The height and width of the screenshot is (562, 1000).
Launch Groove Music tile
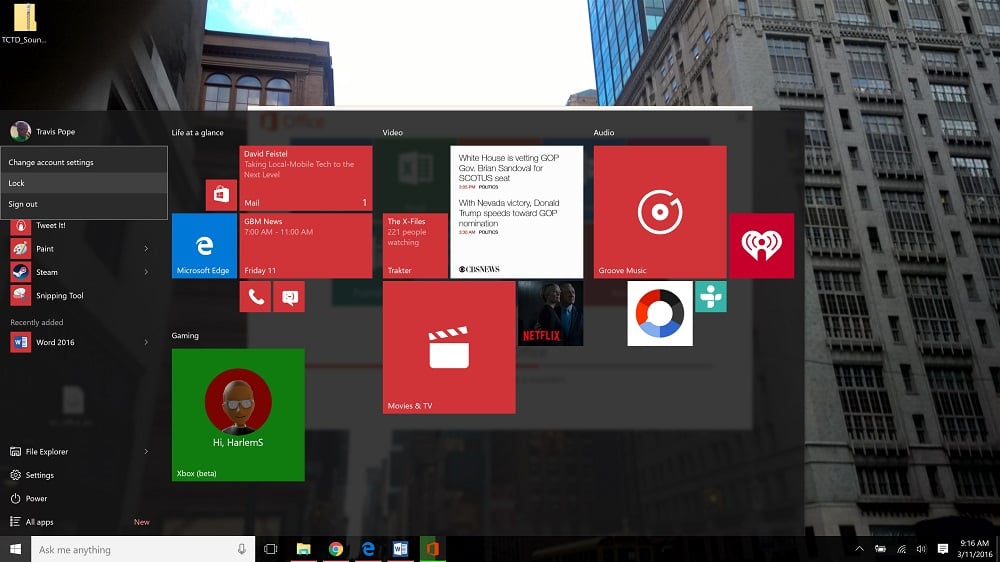click(x=660, y=212)
